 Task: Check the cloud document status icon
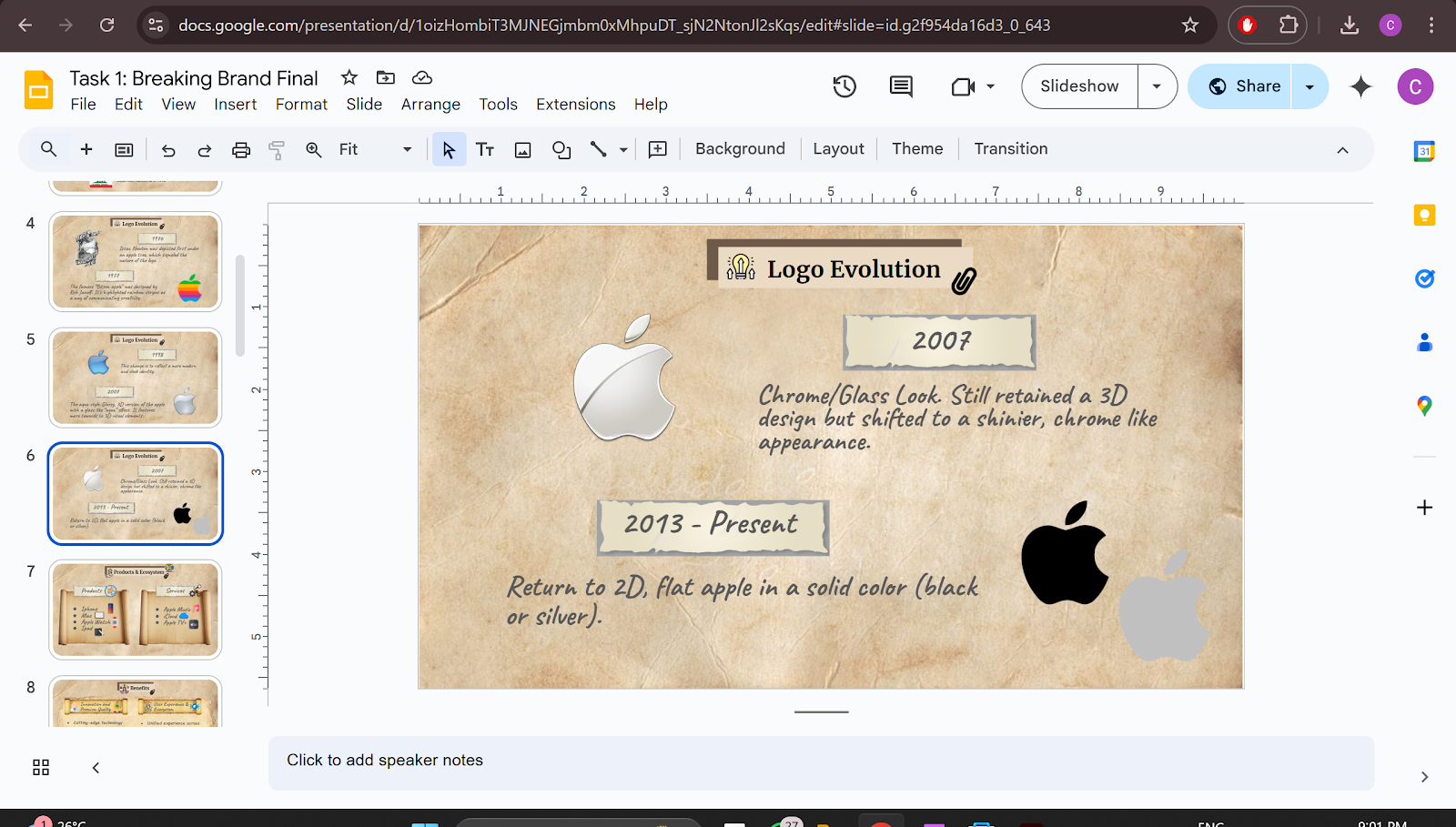pos(421,77)
